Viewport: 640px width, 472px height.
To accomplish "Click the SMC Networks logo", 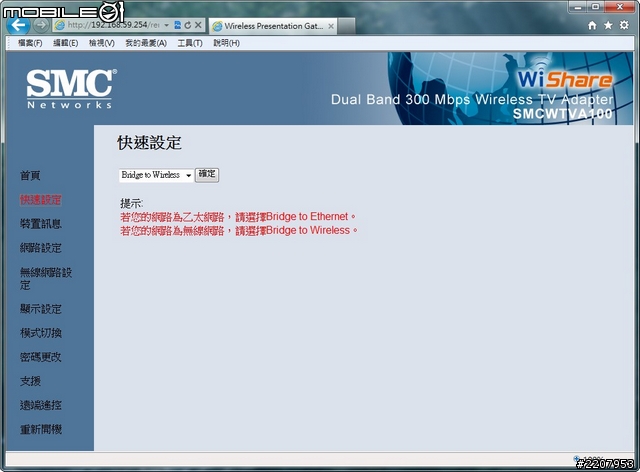I will [71, 89].
